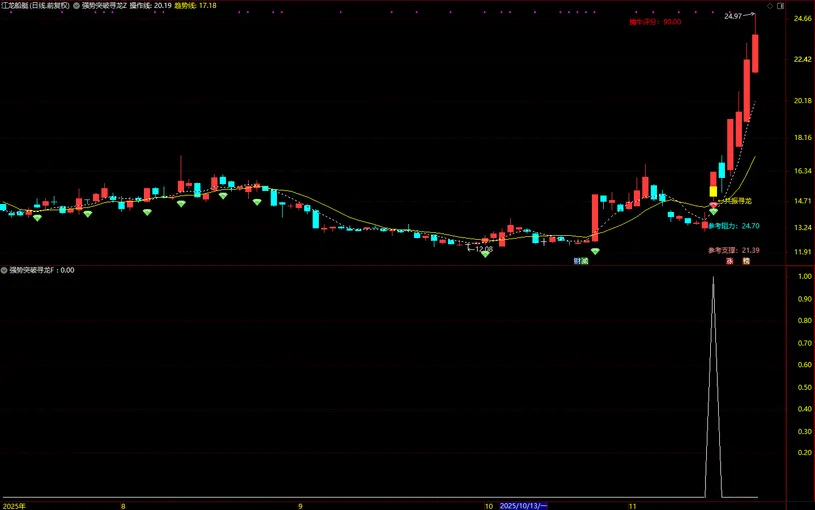The height and width of the screenshot is (510, 815).
Task: Click the green diamond marker below the 12.08 low
Action: (485, 254)
